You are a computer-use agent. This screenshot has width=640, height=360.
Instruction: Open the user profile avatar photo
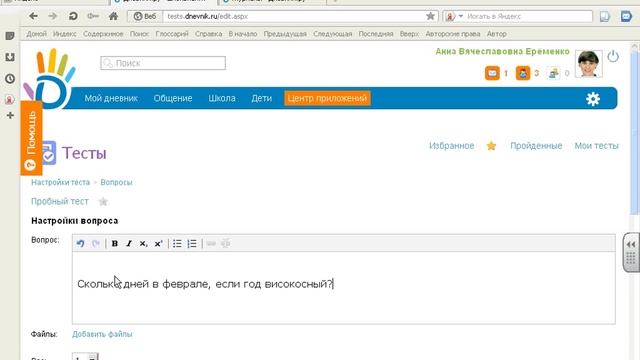coord(588,64)
